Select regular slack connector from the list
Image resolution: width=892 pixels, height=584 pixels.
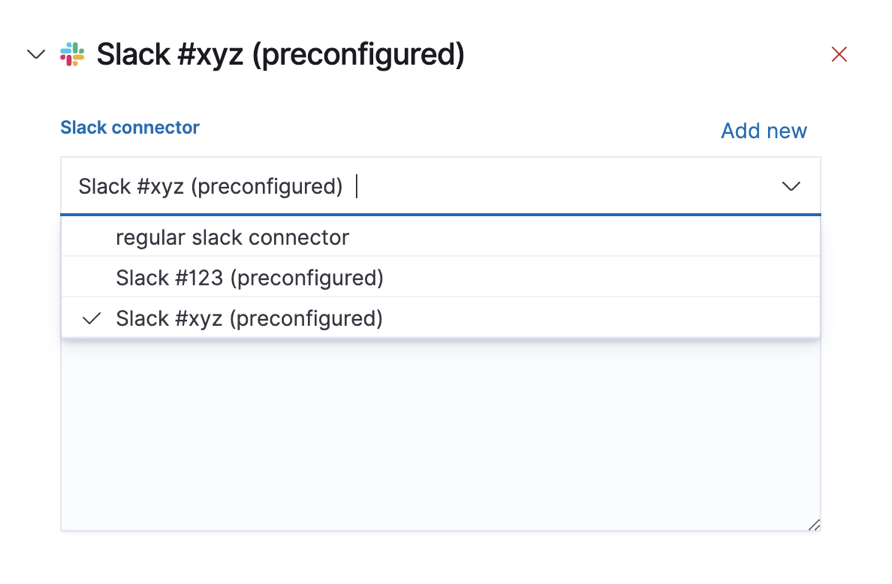point(234,237)
